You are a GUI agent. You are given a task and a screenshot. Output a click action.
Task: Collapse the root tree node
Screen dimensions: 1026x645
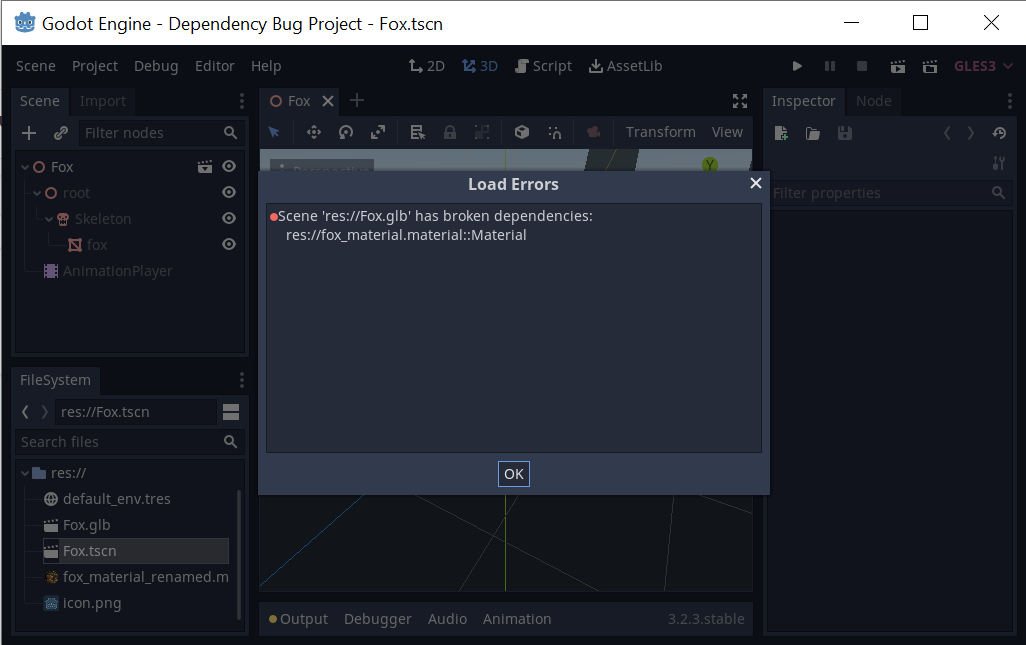coord(37,194)
